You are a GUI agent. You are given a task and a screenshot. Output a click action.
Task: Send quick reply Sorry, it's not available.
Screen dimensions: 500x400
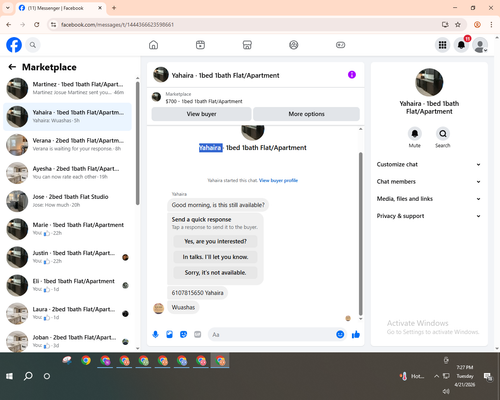[215, 273]
